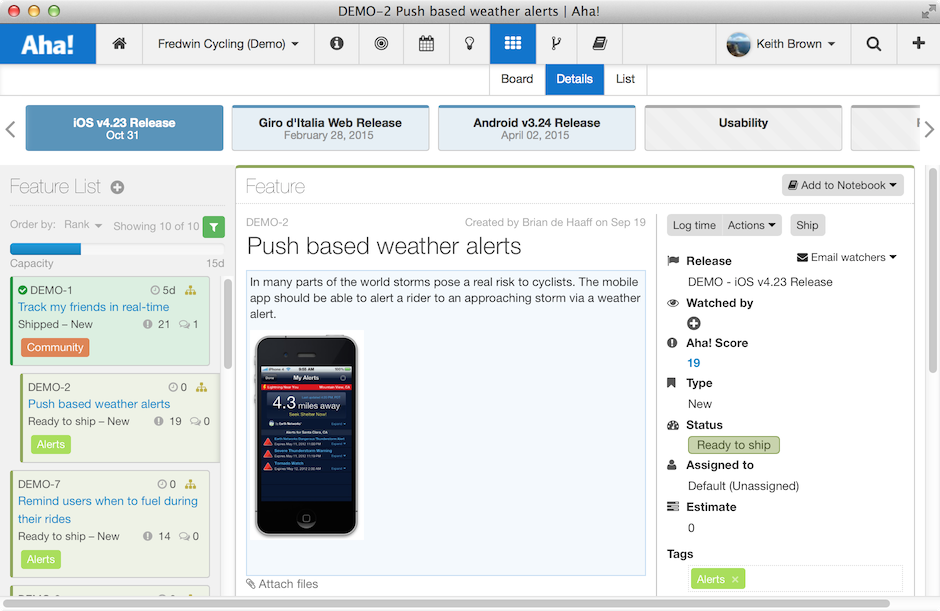
Task: Open the strategy target icon
Action: click(x=381, y=43)
